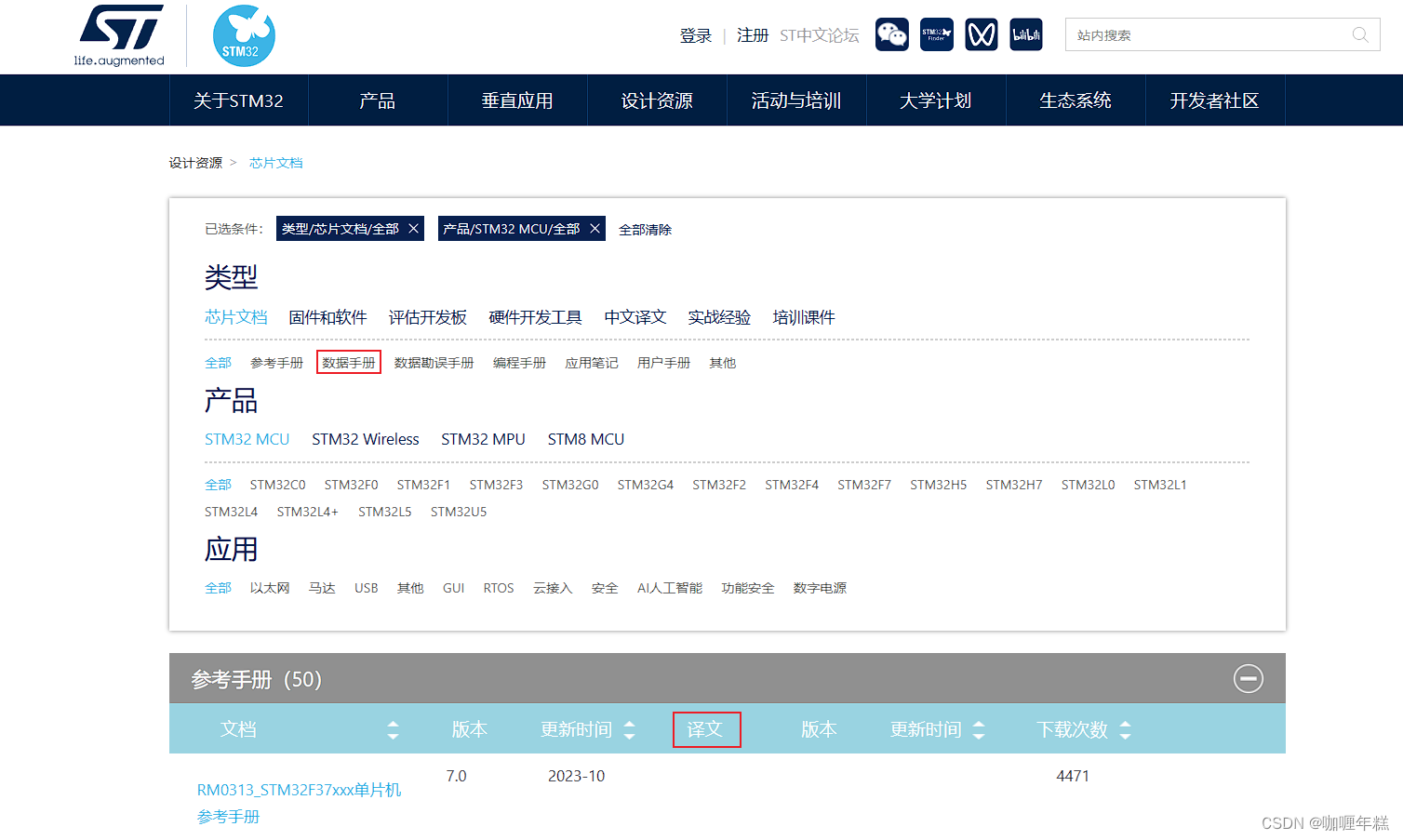The width and height of the screenshot is (1403, 840).
Task: Filter by 参考手册 subtype
Action: pos(277,363)
